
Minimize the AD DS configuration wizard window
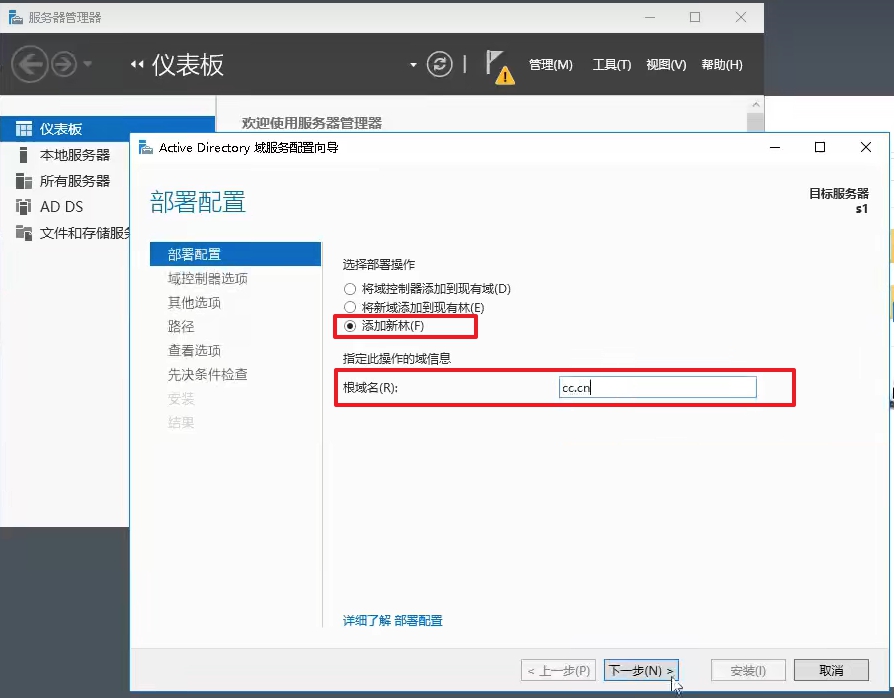775,147
